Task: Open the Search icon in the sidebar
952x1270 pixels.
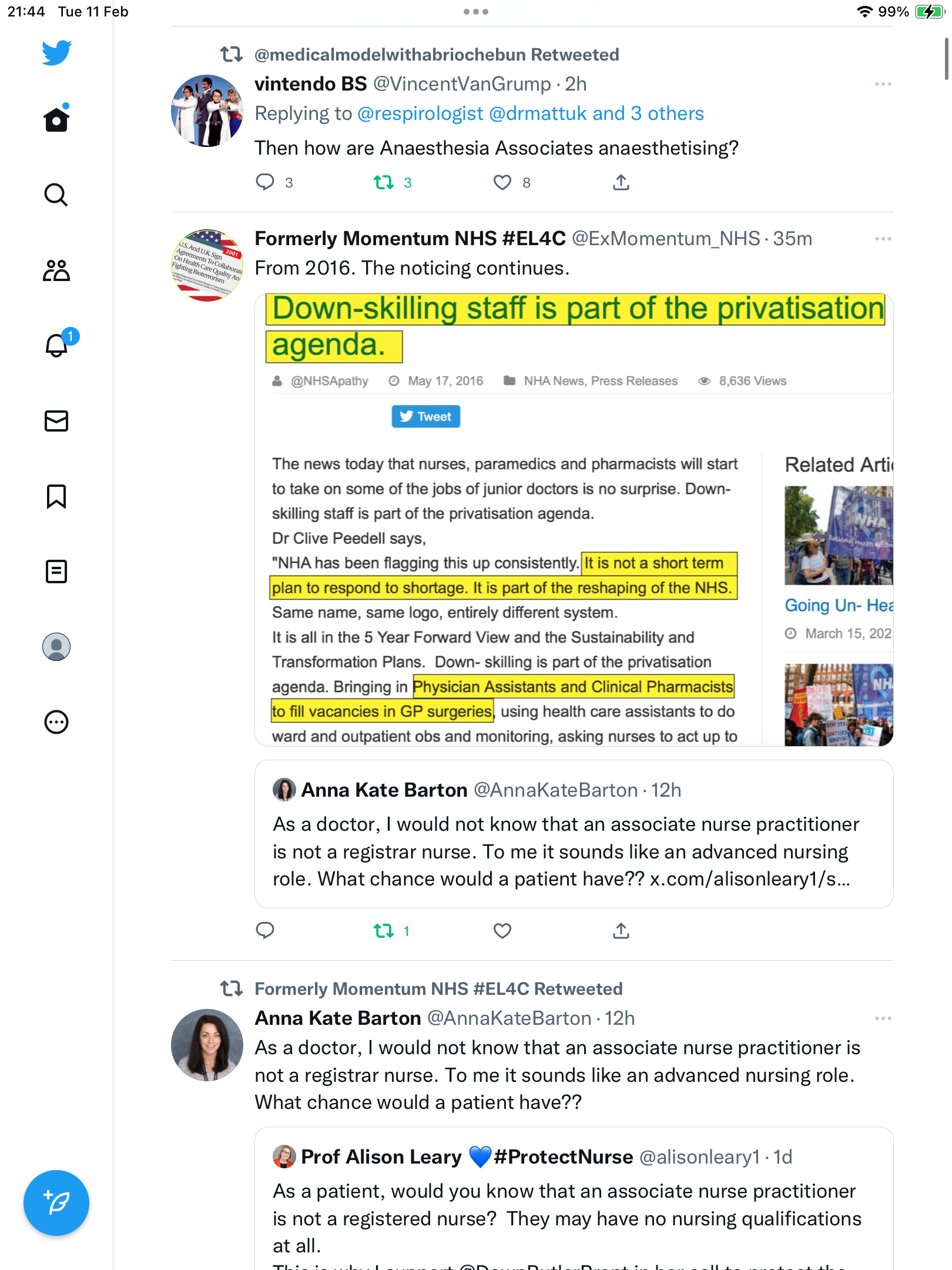Action: point(56,195)
